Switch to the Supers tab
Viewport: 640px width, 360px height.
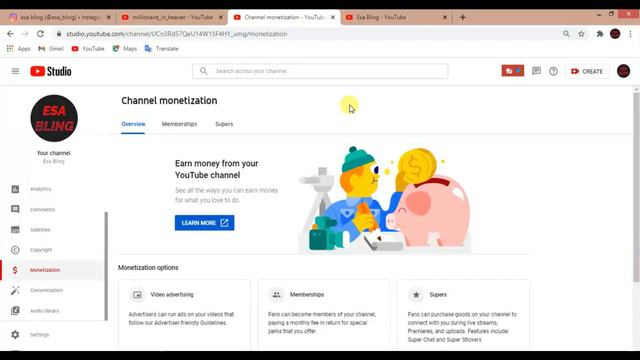pyautogui.click(x=224, y=124)
